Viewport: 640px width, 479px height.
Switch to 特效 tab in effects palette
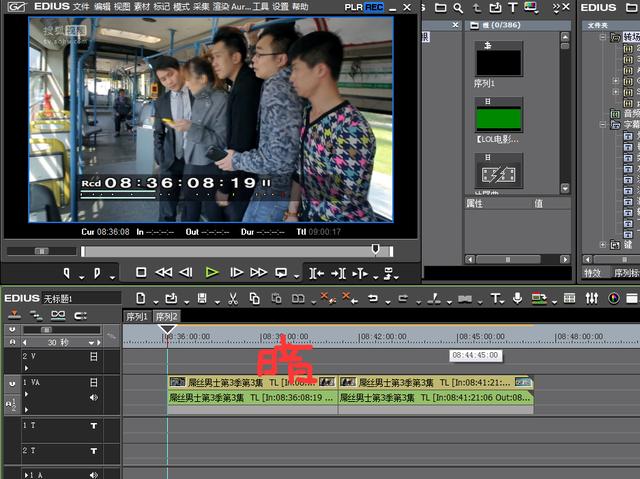click(592, 273)
